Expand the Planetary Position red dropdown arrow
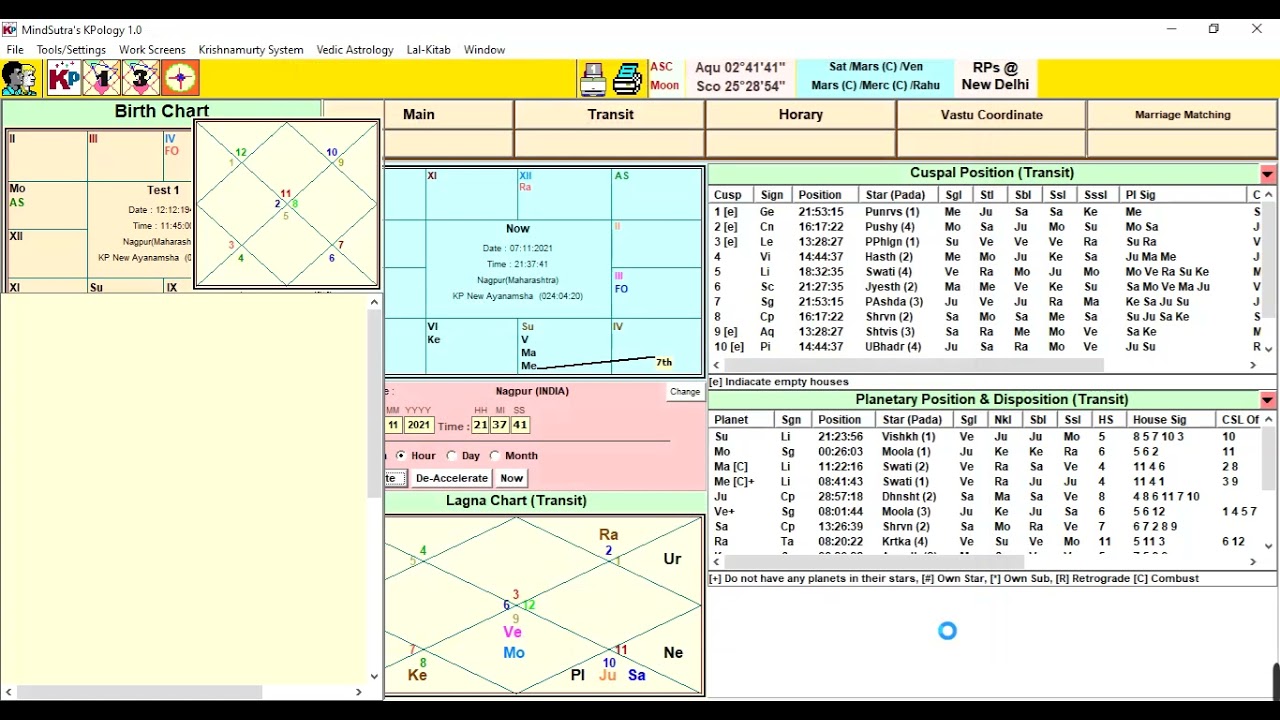Screen dimensions: 1280x720 pyautogui.click(x=1267, y=400)
